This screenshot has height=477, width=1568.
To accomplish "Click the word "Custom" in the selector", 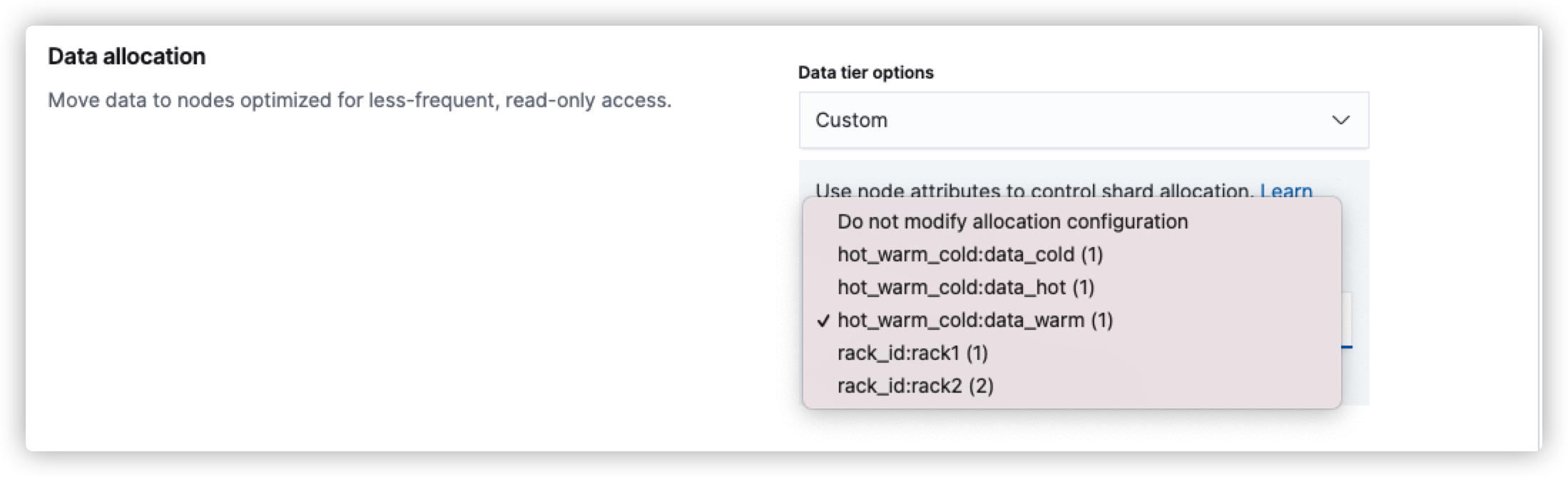I will [851, 120].
